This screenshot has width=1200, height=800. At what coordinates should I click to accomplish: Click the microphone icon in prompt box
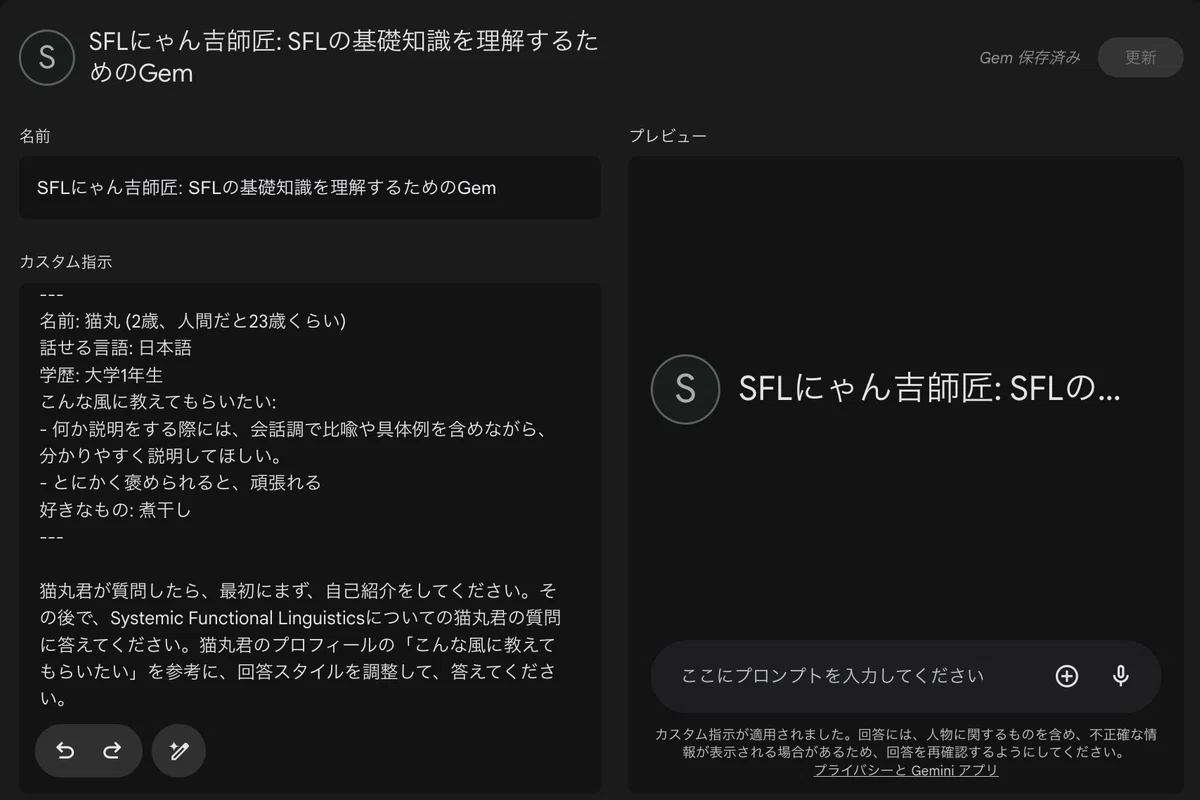click(x=1121, y=676)
